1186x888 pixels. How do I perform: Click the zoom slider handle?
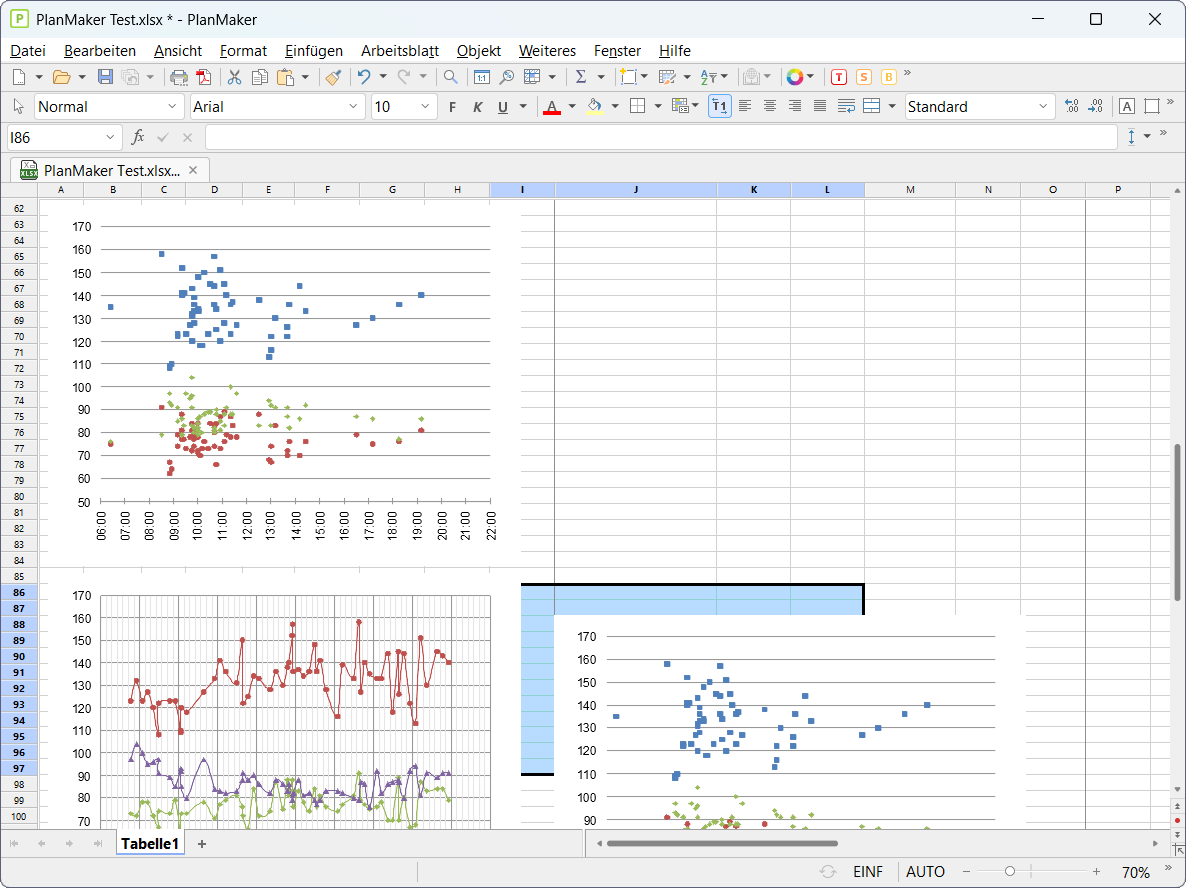tap(1010, 872)
